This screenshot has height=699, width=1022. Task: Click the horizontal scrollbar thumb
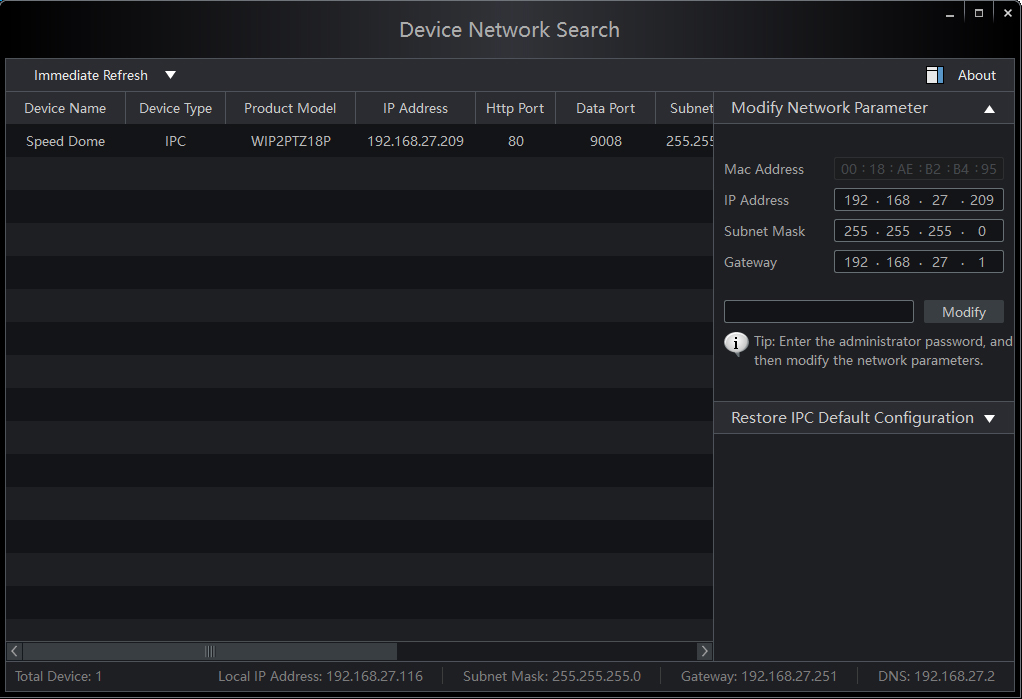[210, 651]
